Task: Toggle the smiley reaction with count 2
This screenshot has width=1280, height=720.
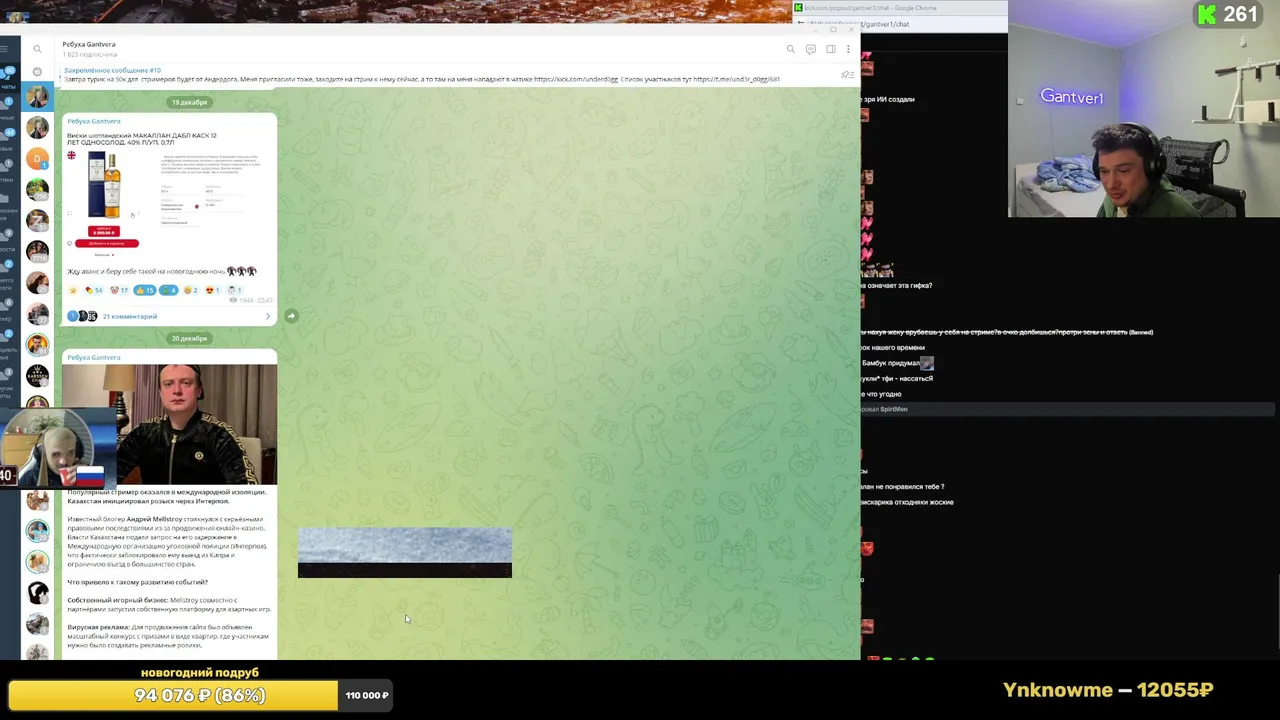Action: [190, 290]
